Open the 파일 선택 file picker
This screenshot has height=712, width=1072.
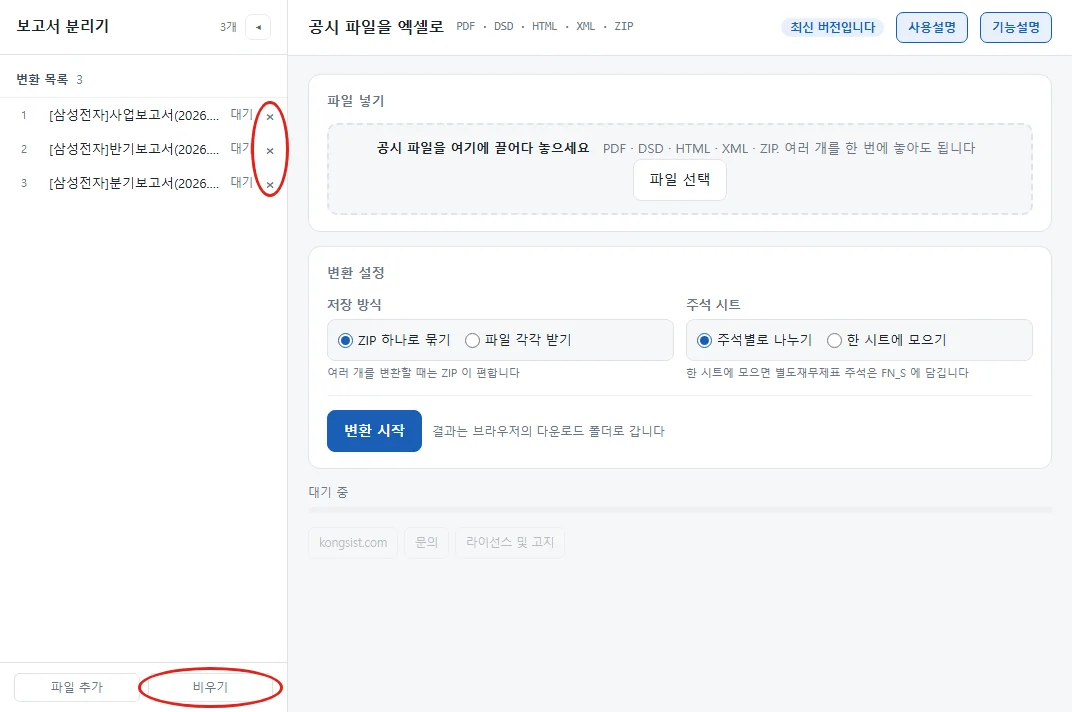[x=680, y=180]
